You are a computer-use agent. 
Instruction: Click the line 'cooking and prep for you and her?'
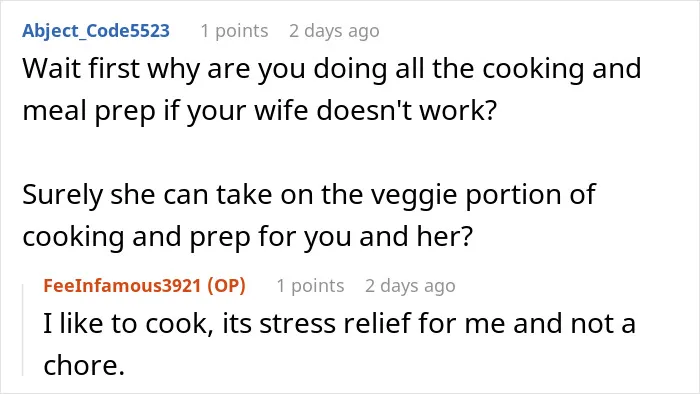(247, 236)
